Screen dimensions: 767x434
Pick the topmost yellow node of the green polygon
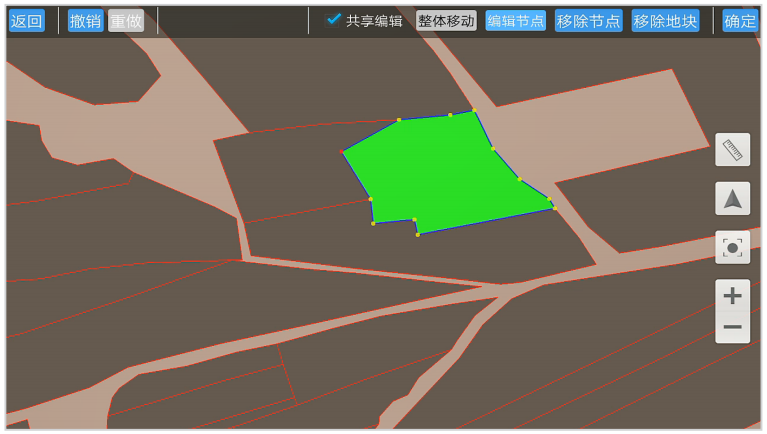pos(474,110)
